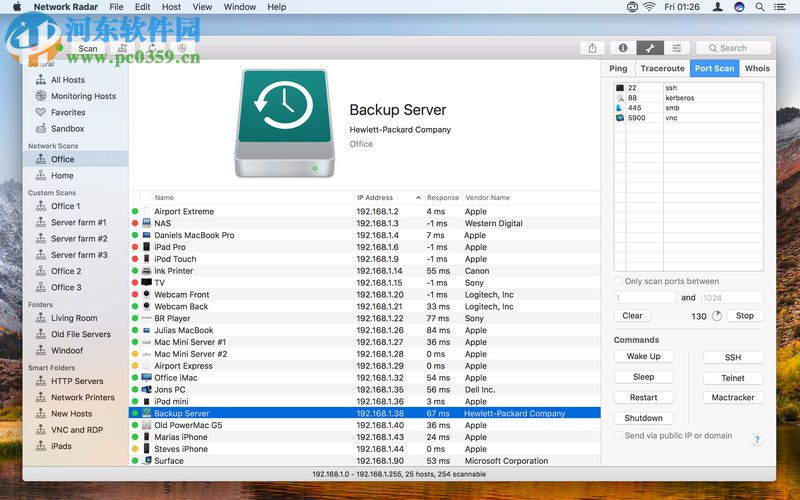Viewport: 800px width, 500px height.
Task: Sort hosts by the Response column header
Action: tap(443, 197)
